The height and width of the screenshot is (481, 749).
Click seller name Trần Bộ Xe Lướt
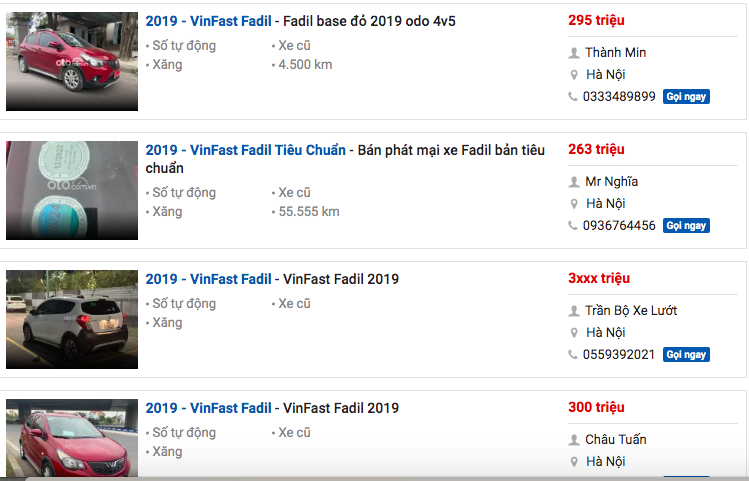point(631,311)
